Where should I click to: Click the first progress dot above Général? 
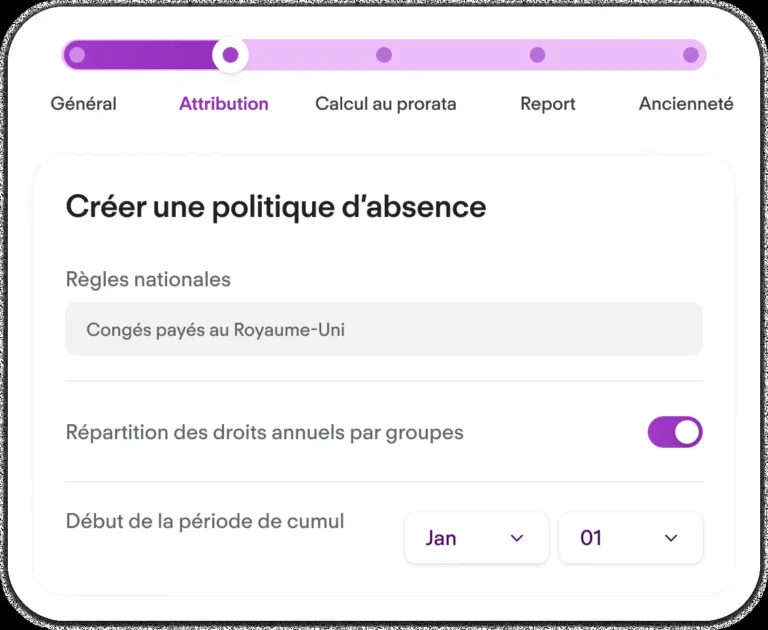77,55
